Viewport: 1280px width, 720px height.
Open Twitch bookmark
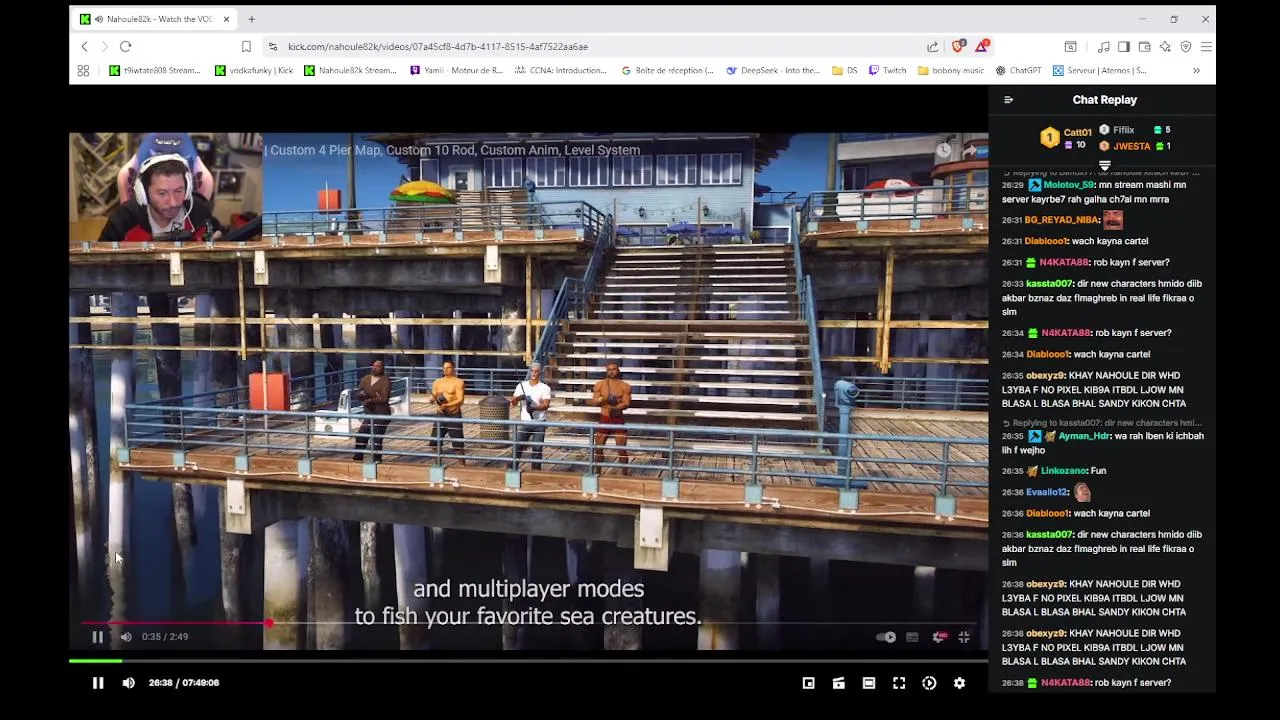tap(888, 71)
